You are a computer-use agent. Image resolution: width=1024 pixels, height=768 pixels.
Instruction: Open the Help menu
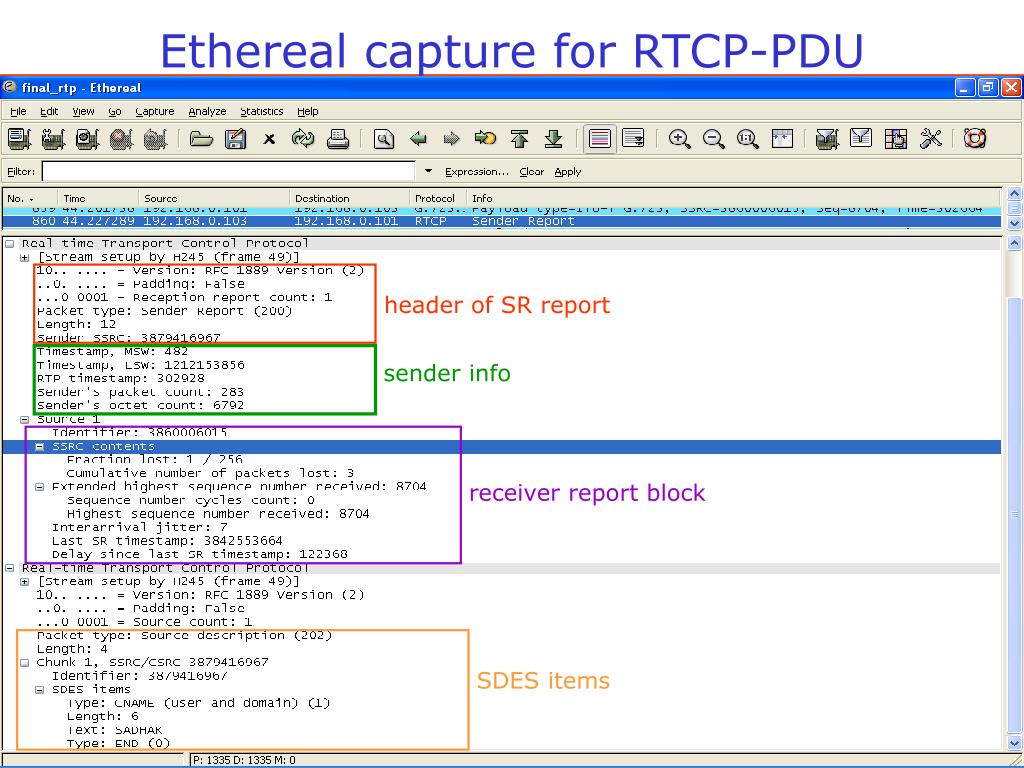point(308,112)
